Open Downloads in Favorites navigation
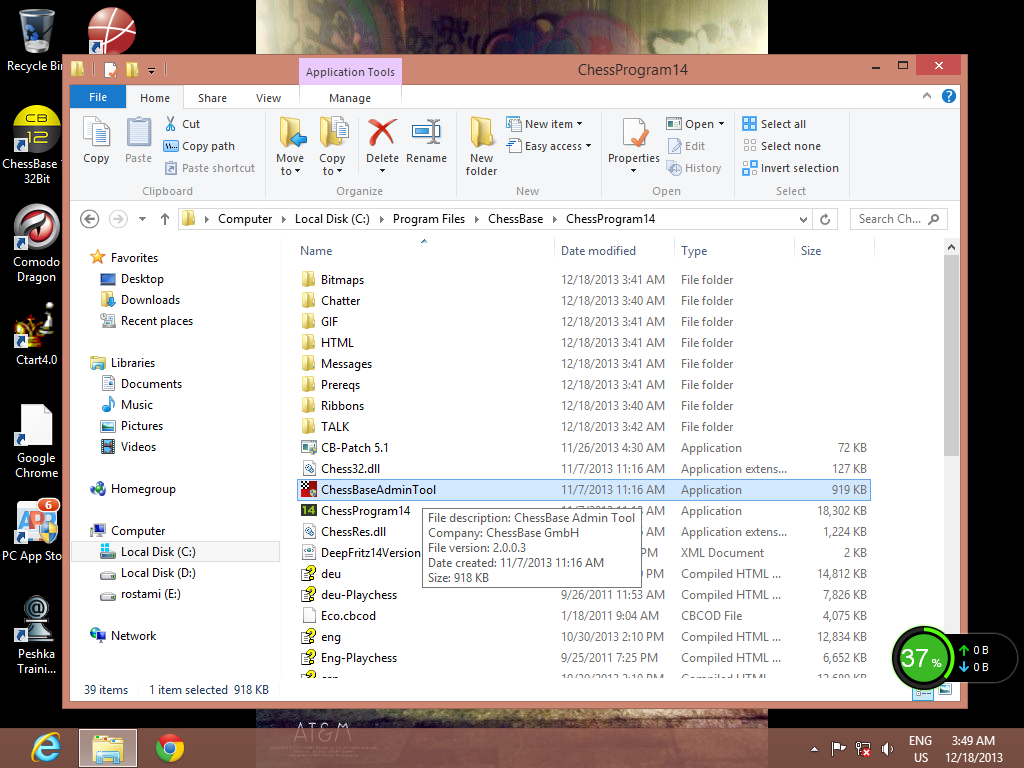 click(150, 300)
